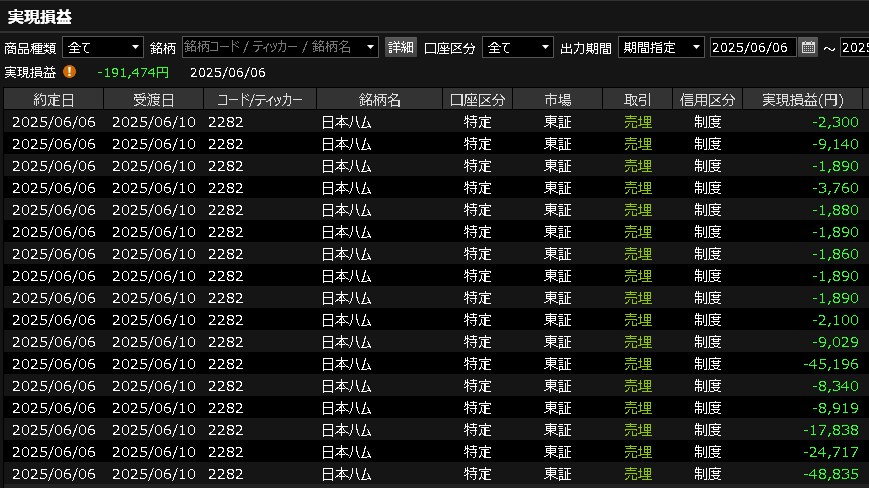Sort by the 取引 column header

pyautogui.click(x=637, y=100)
